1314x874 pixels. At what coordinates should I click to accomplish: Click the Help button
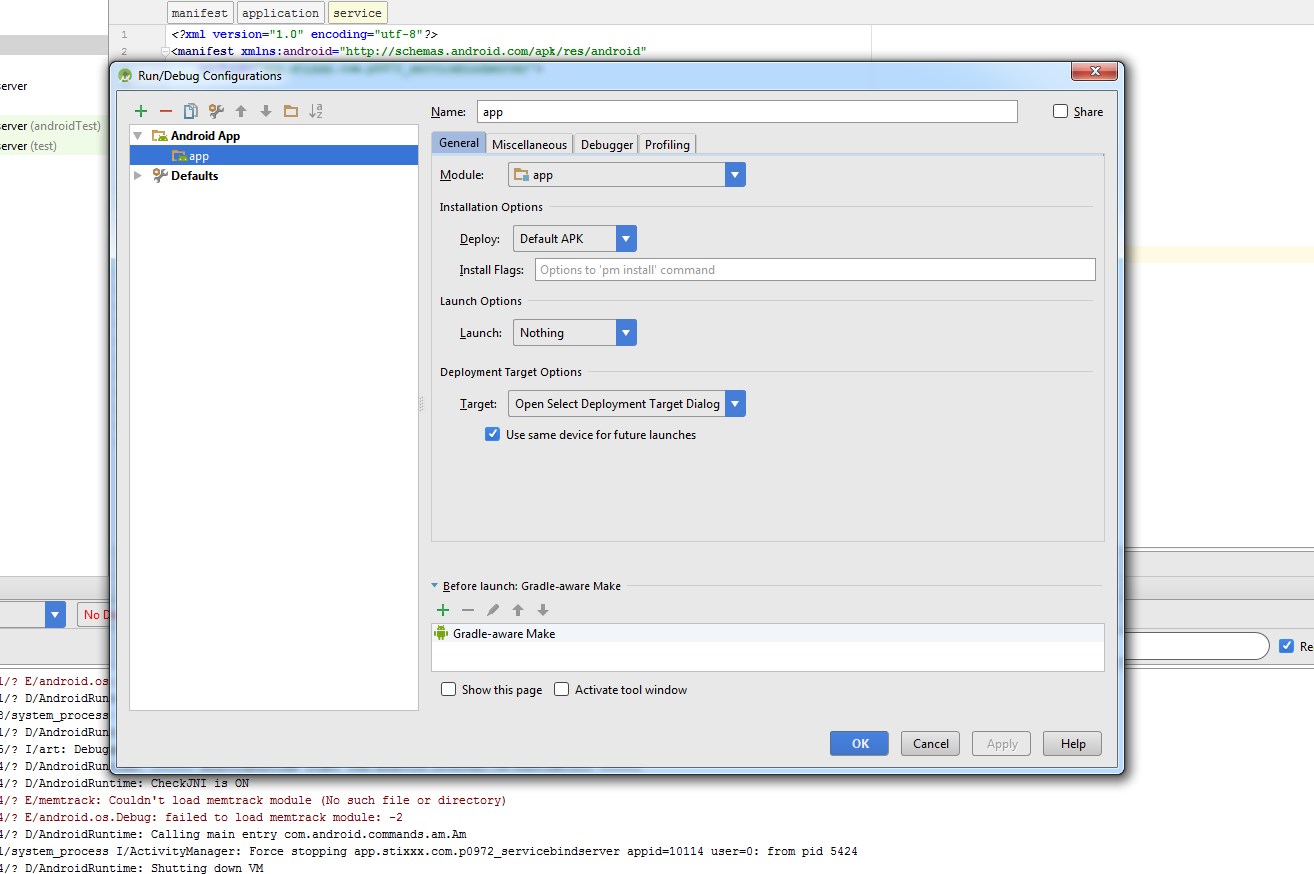(1073, 743)
